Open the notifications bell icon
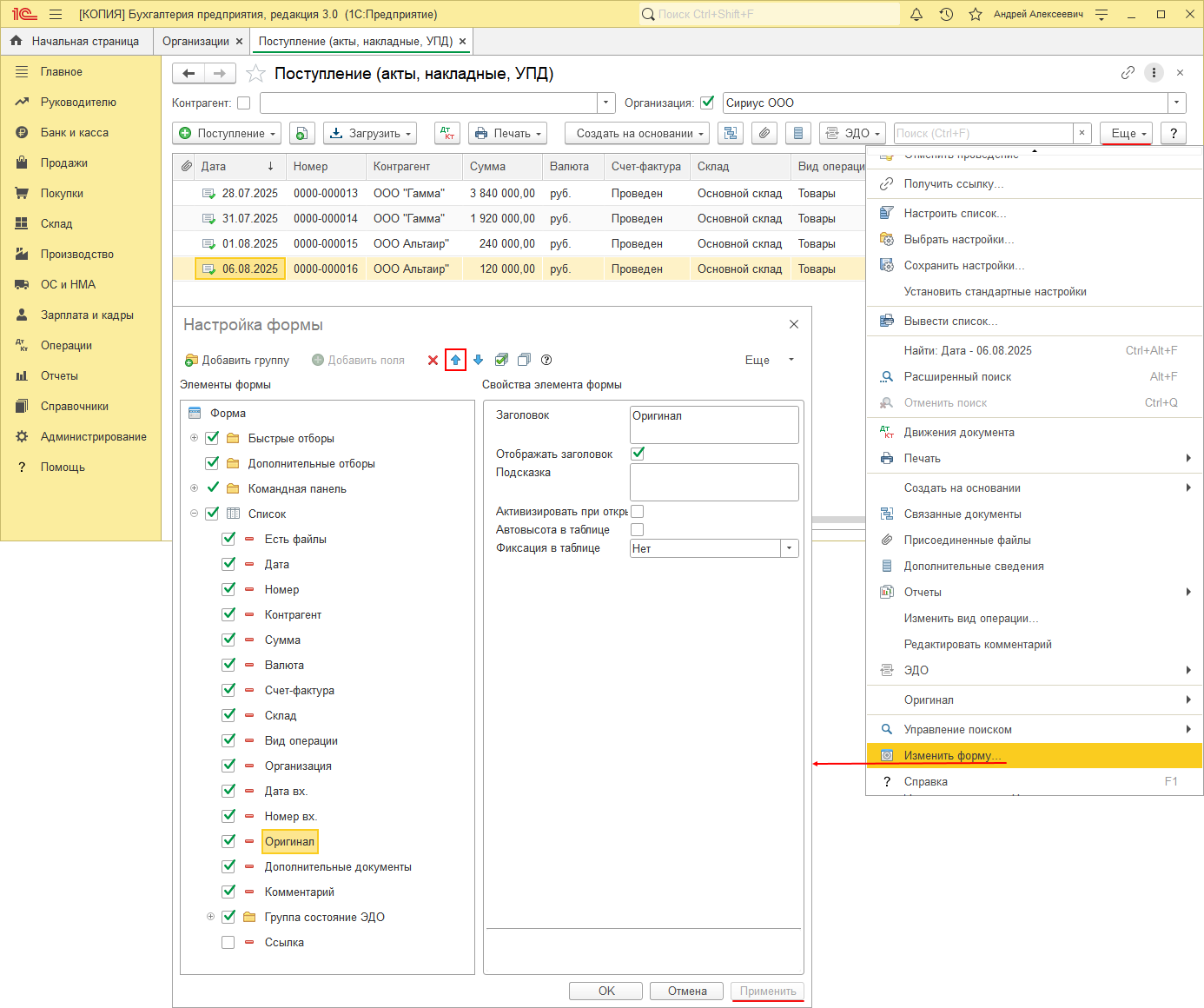This screenshot has width=1204, height=1008. 916,14
